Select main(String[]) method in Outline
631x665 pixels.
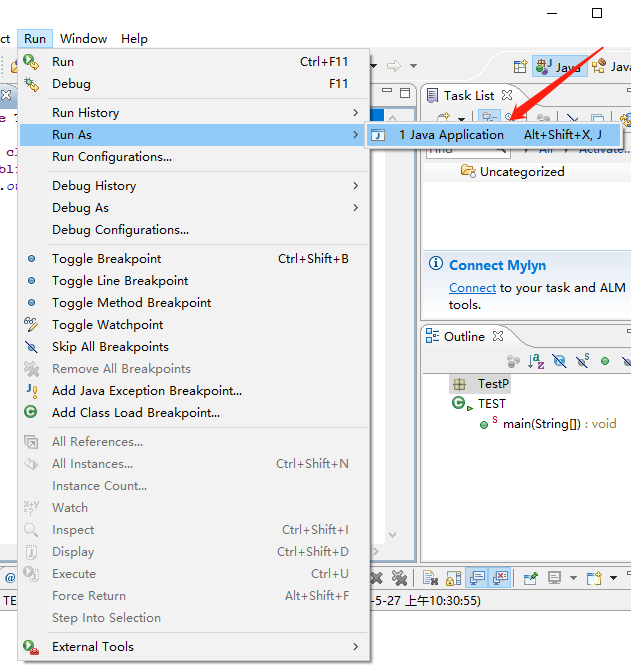(546, 424)
